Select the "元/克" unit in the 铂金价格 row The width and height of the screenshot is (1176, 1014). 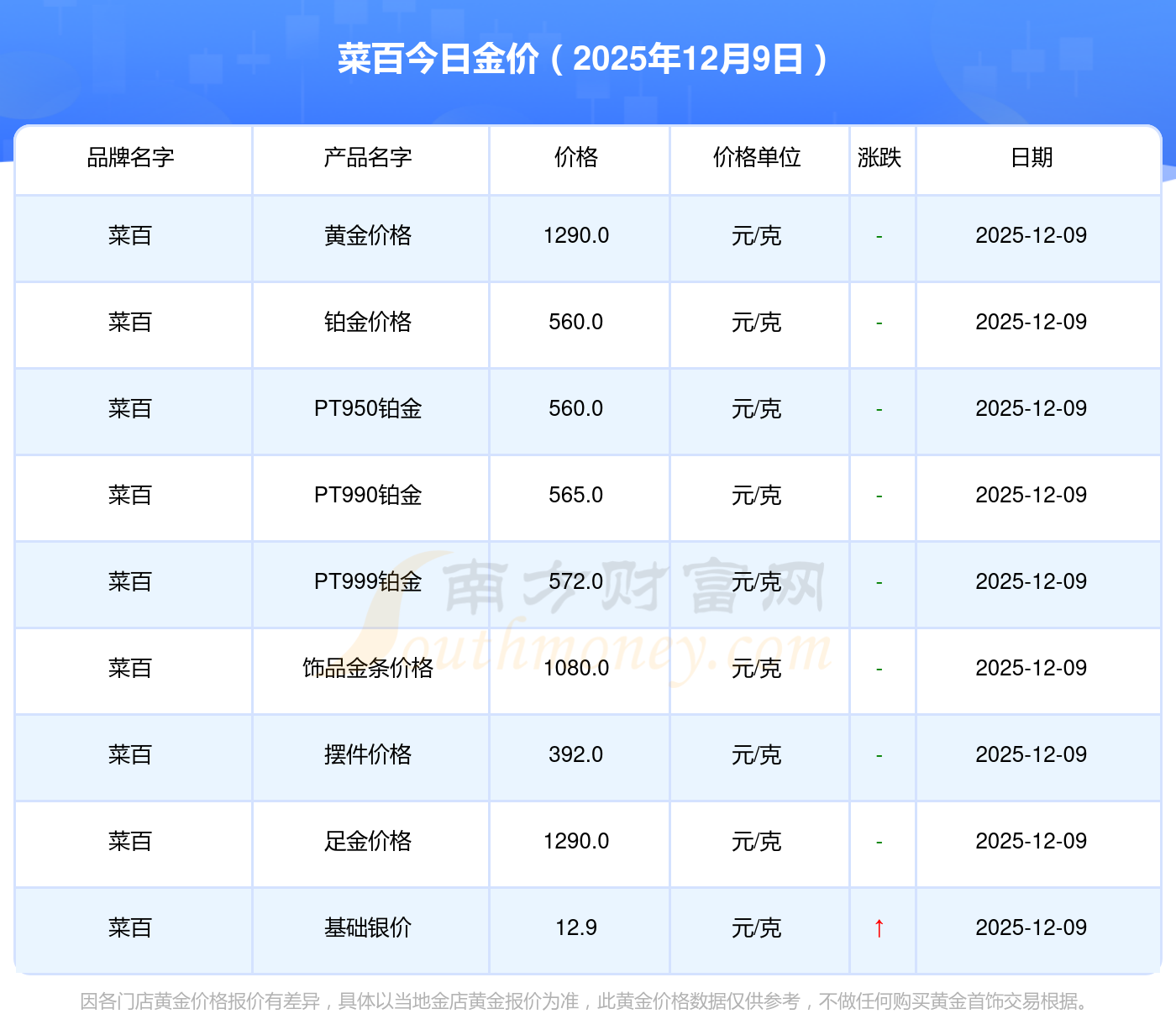[x=757, y=322]
